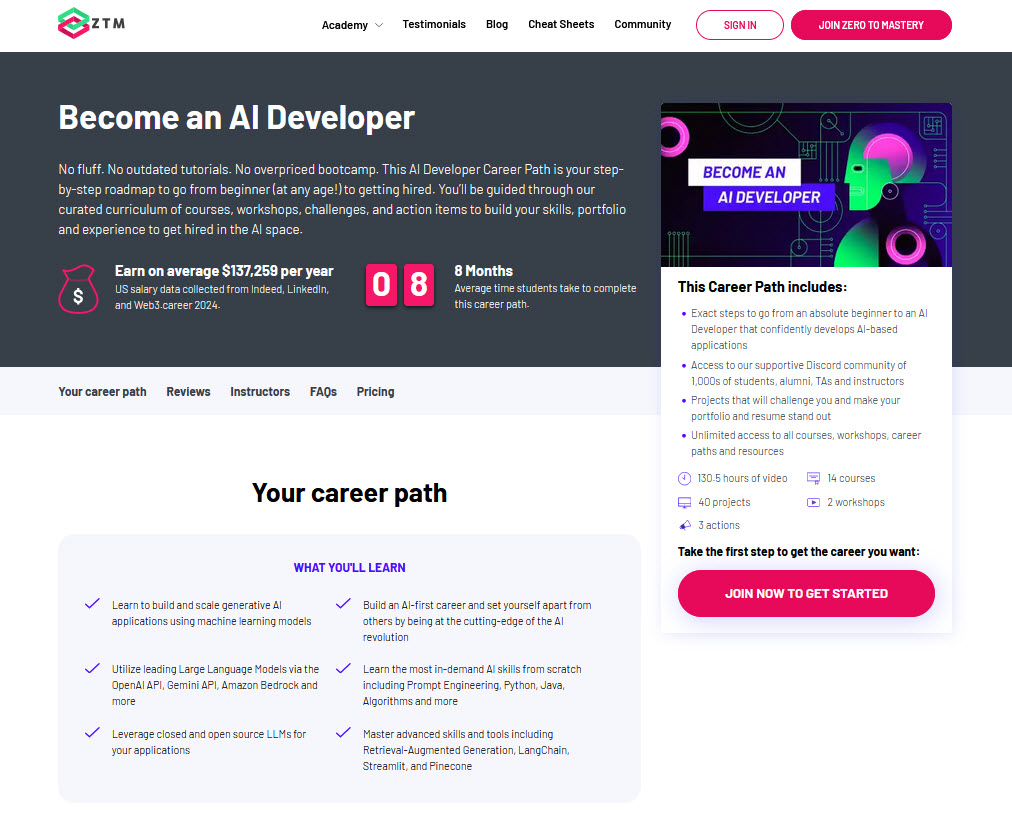Click the digit 8 countdown tile

click(x=418, y=285)
